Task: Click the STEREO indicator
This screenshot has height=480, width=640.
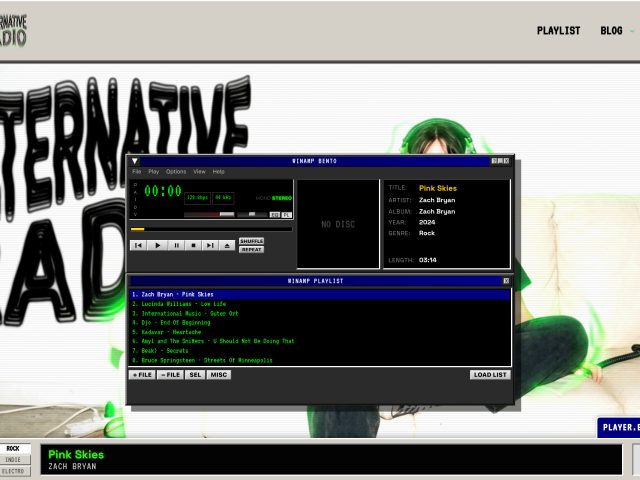Action: pos(282,198)
